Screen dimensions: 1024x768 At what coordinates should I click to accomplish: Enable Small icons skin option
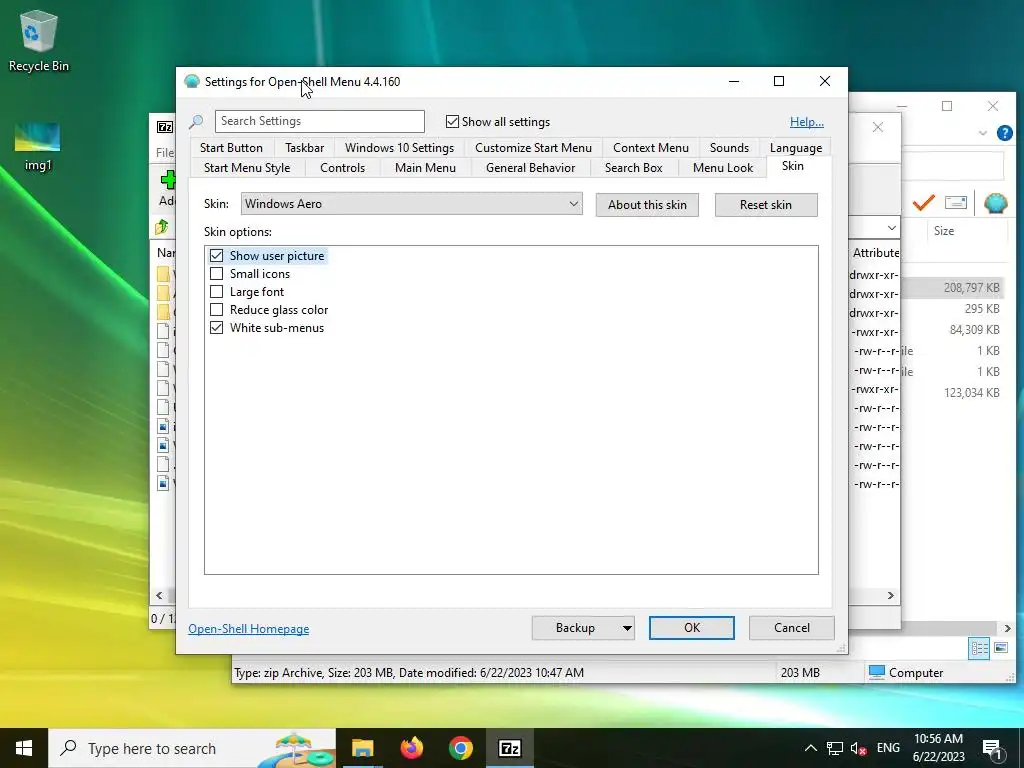[x=216, y=274]
